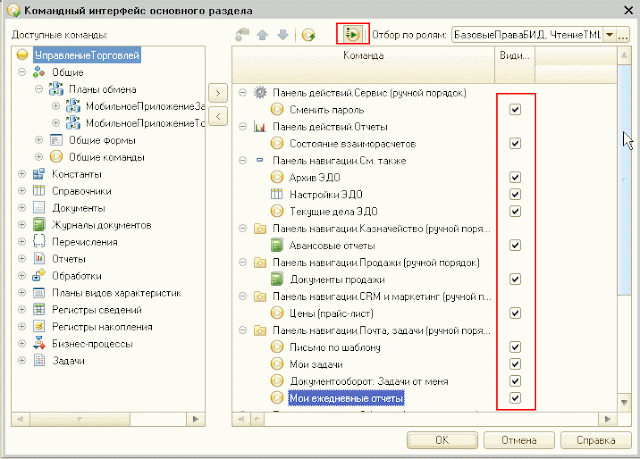Screen dimensions: 640x459
Task: Uncheck visibility for Сменить пароль
Action: pos(515,109)
